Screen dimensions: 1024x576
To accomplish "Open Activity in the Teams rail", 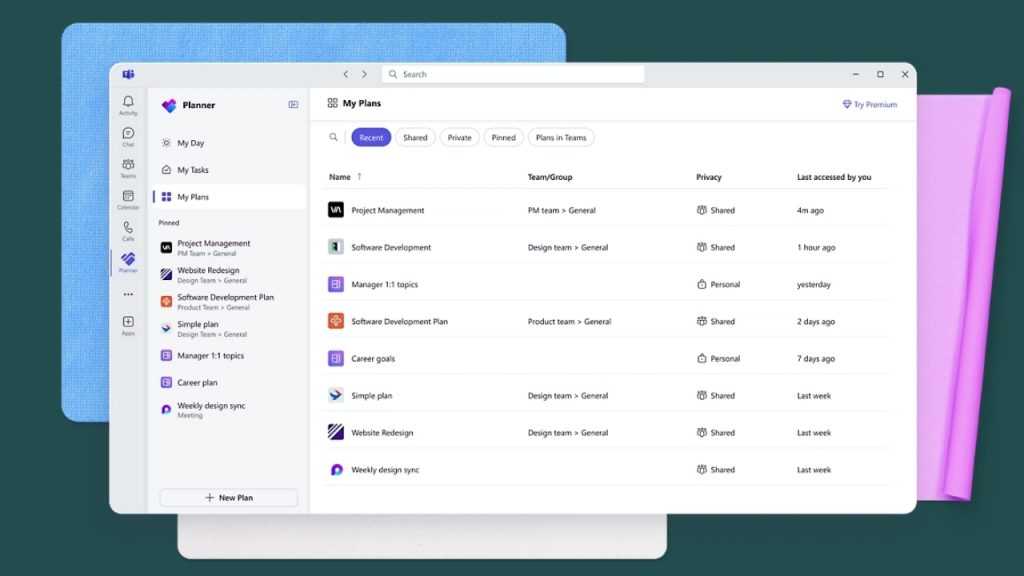I will click(128, 104).
